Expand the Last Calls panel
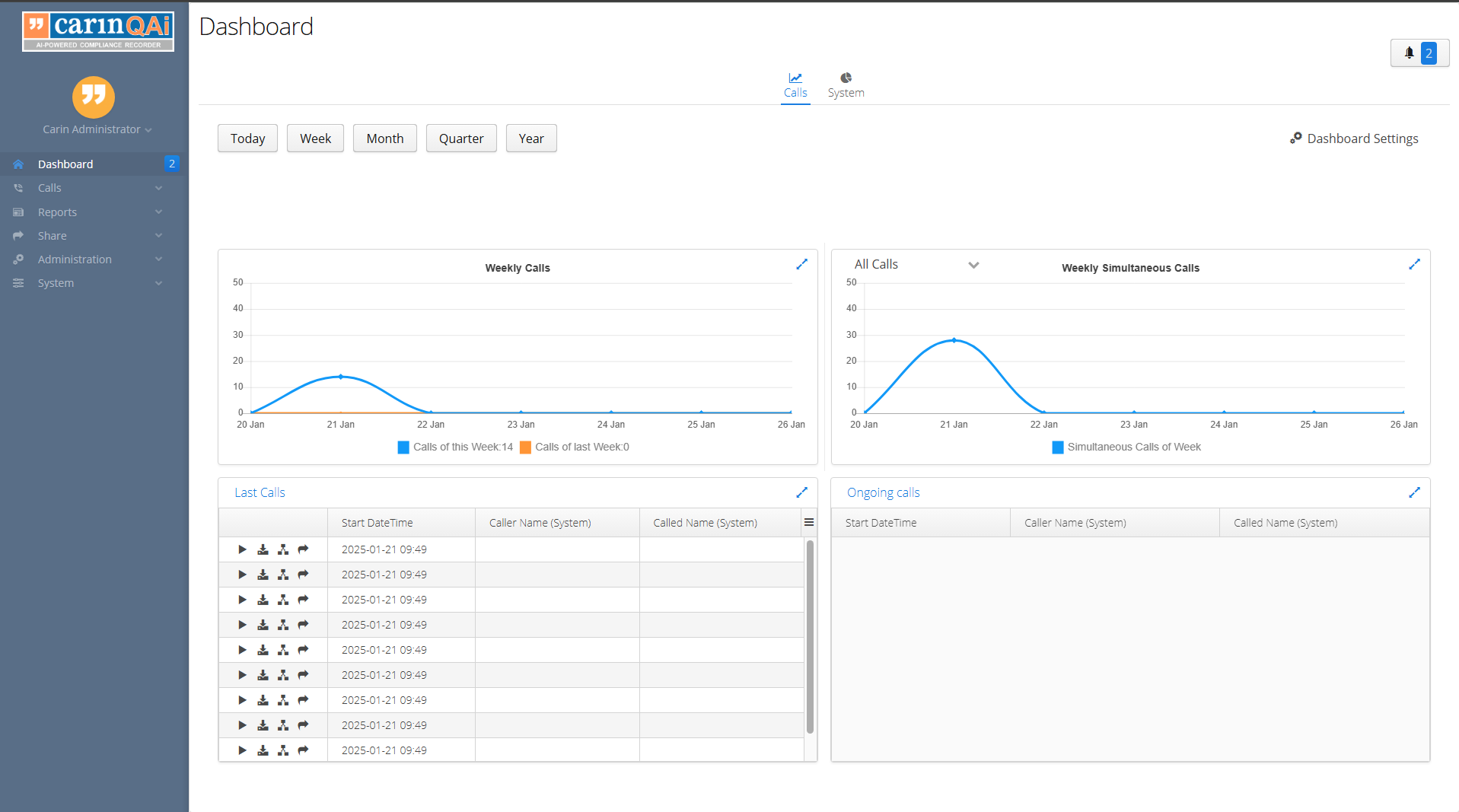1459x812 pixels. coord(801,492)
